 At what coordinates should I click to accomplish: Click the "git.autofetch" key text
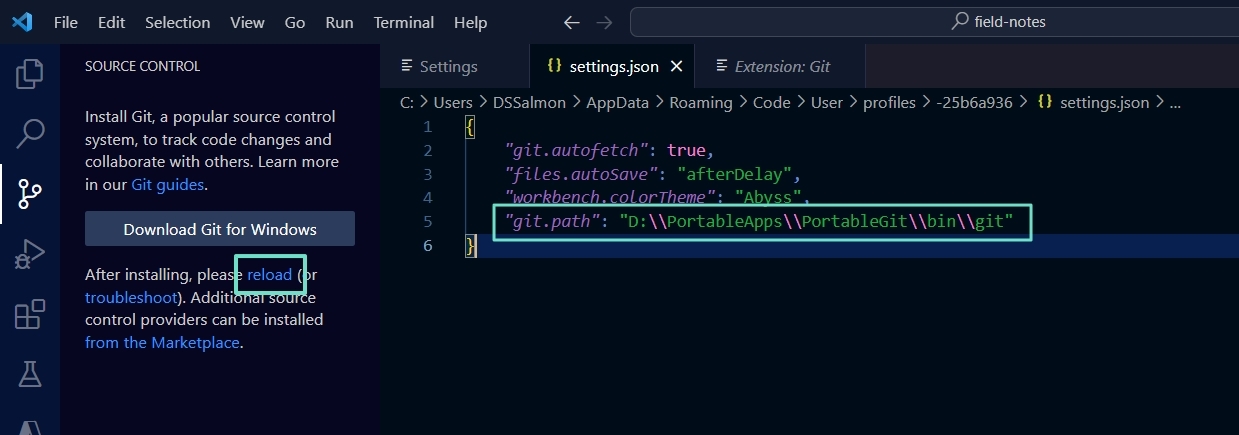pos(579,150)
